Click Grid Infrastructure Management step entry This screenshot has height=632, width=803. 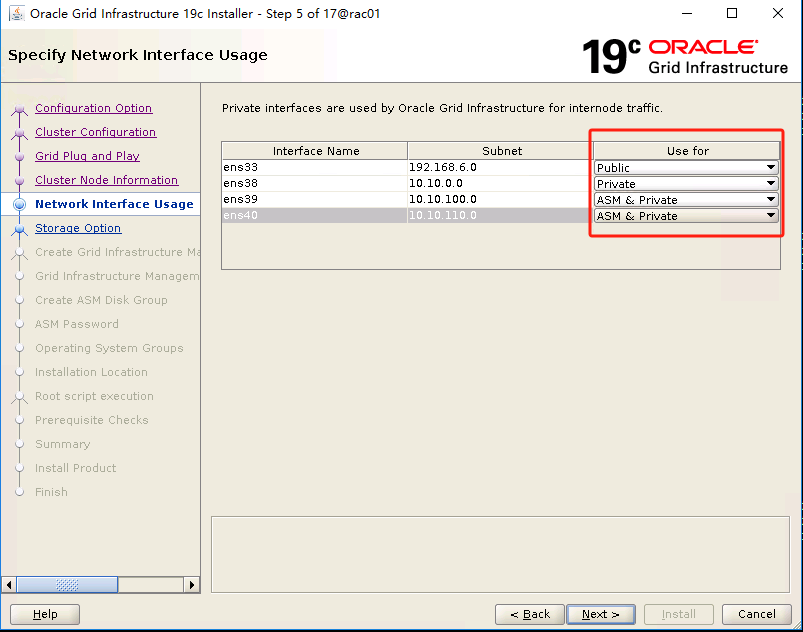click(117, 276)
